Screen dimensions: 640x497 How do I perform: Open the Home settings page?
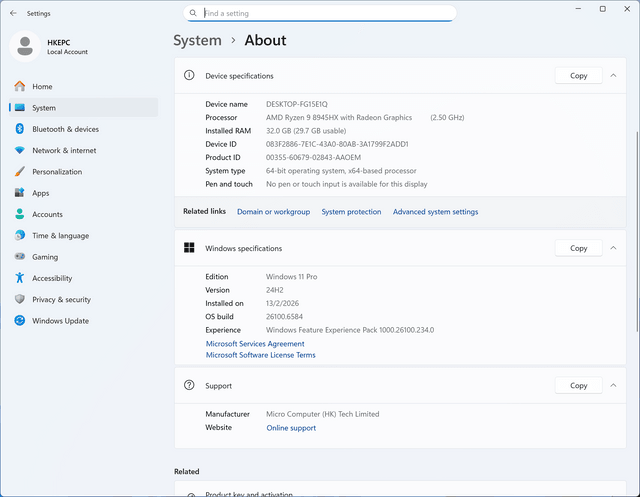84,87
